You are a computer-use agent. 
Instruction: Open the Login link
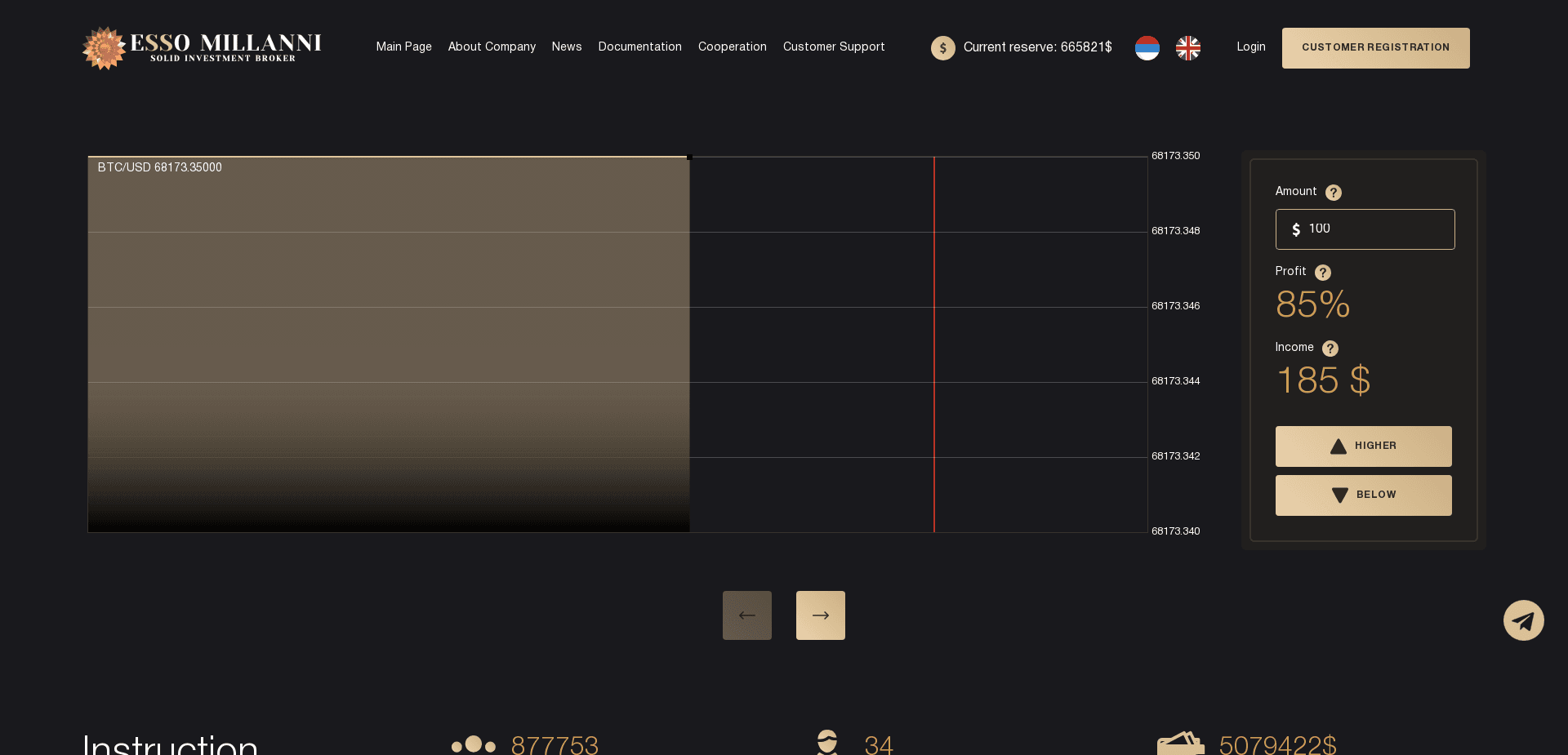[1251, 47]
